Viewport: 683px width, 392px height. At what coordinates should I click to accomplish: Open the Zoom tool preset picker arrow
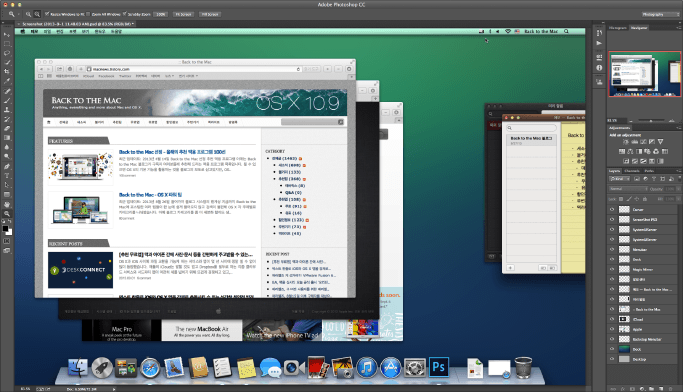pyautogui.click(x=18, y=14)
